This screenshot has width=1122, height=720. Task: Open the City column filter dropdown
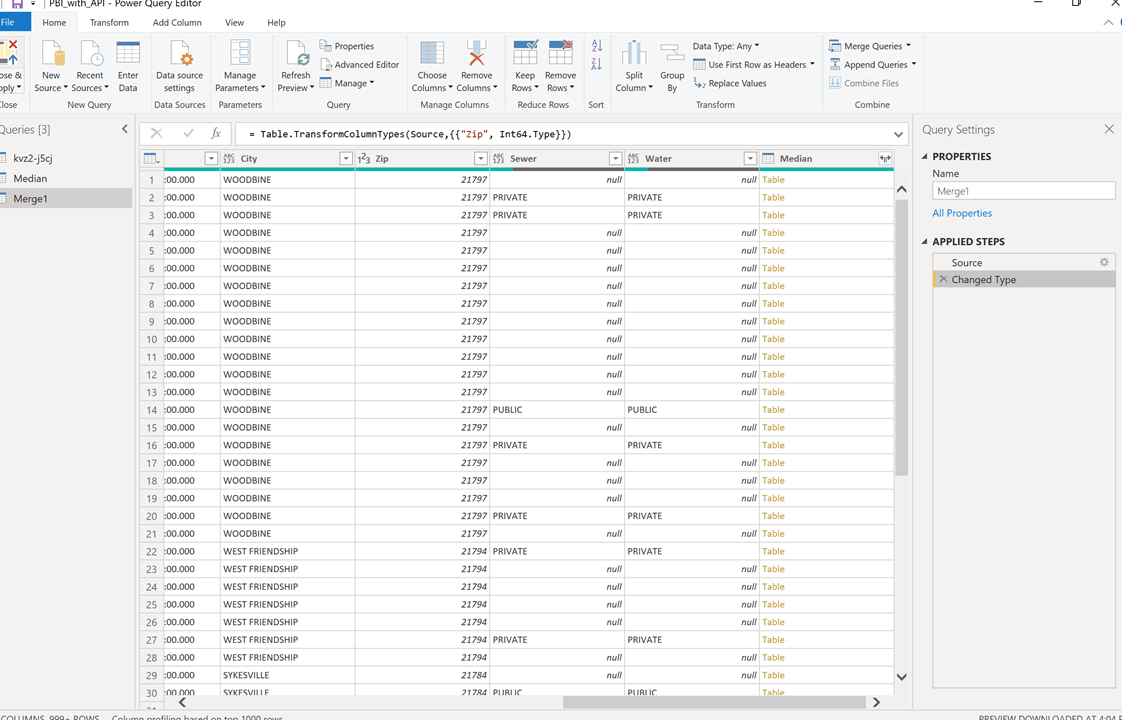coord(346,159)
